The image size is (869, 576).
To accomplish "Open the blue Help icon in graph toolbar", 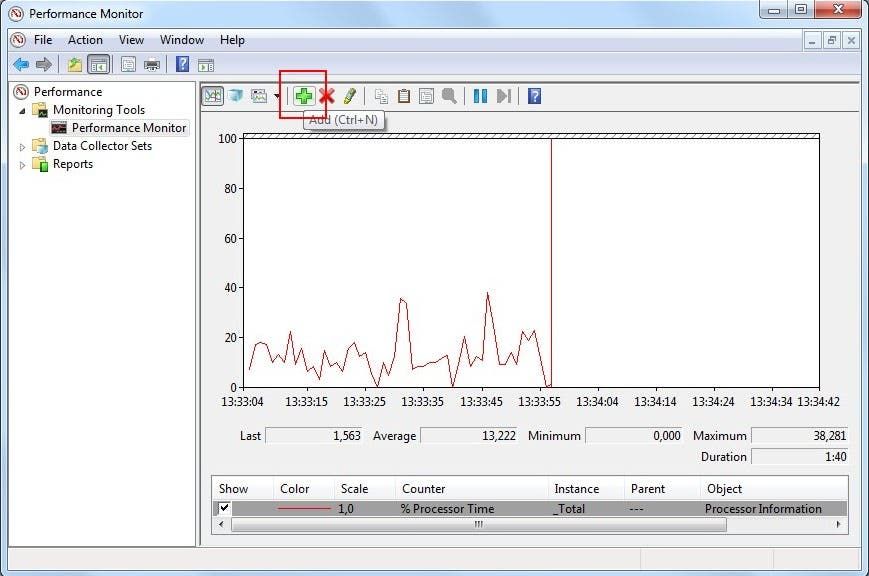I will point(534,96).
